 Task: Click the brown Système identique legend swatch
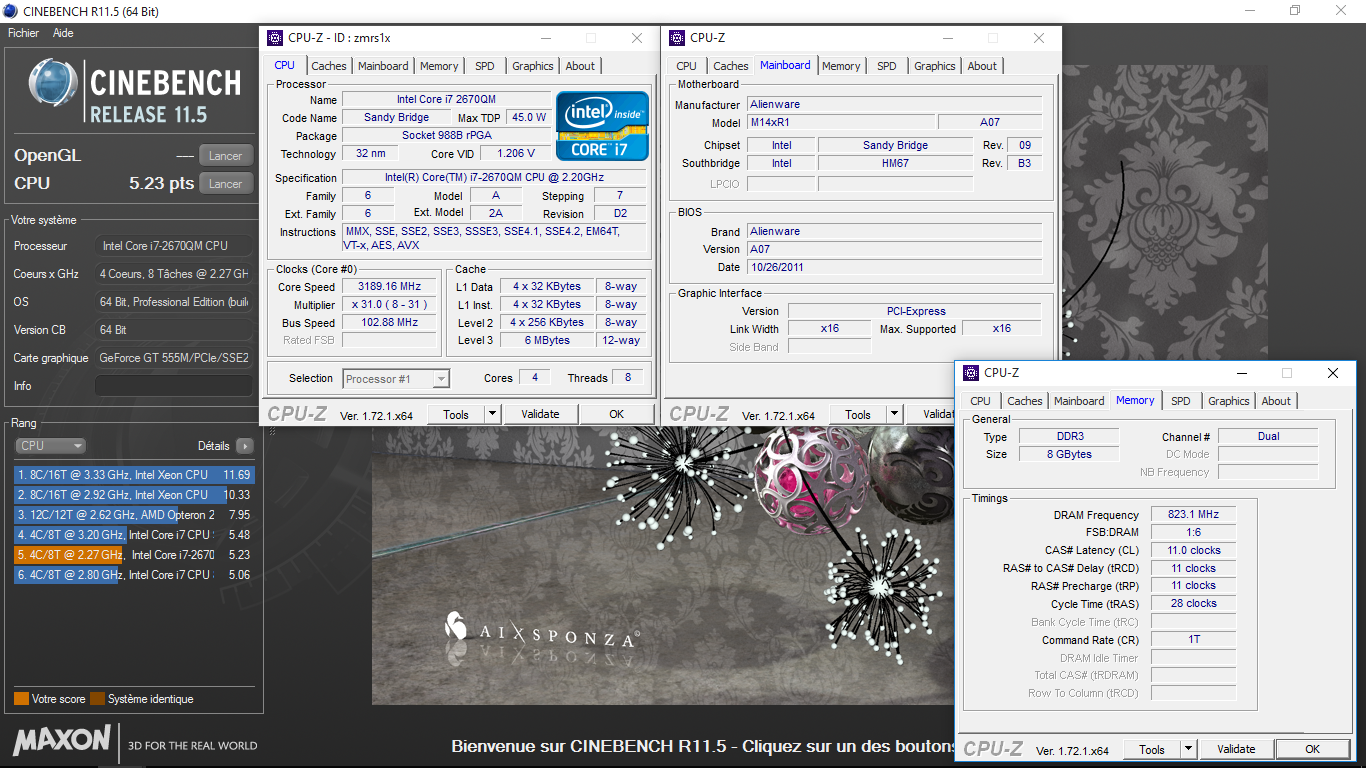[x=97, y=699]
